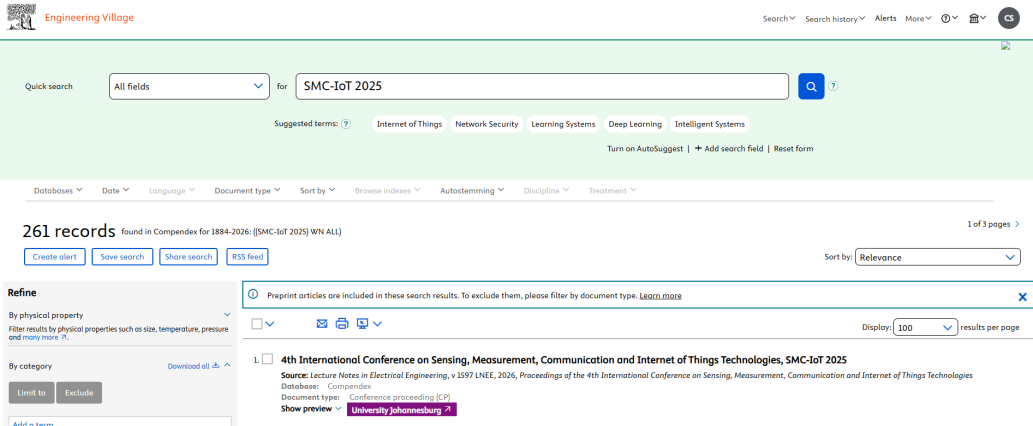The height and width of the screenshot is (426, 1033).
Task: Select Internet of Things suggested term
Action: [408, 124]
